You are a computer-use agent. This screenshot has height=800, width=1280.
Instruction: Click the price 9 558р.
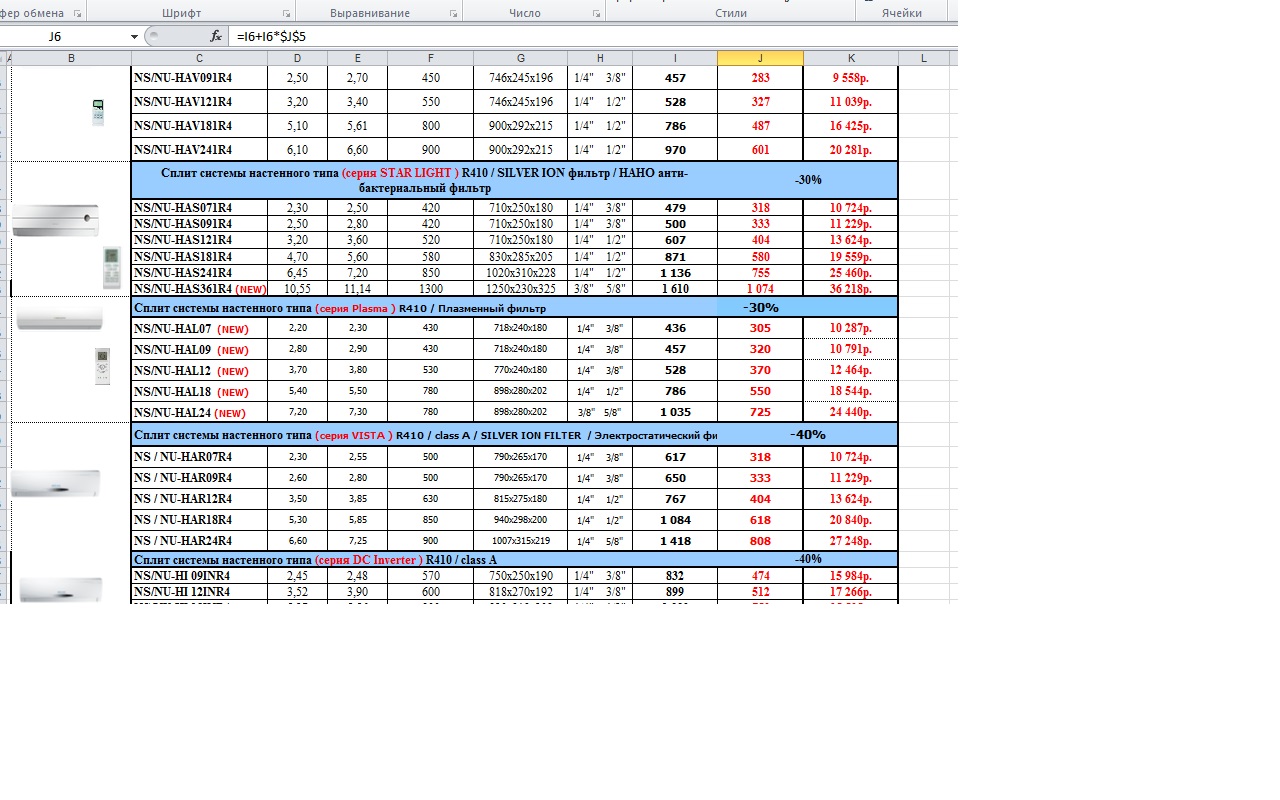pyautogui.click(x=851, y=78)
